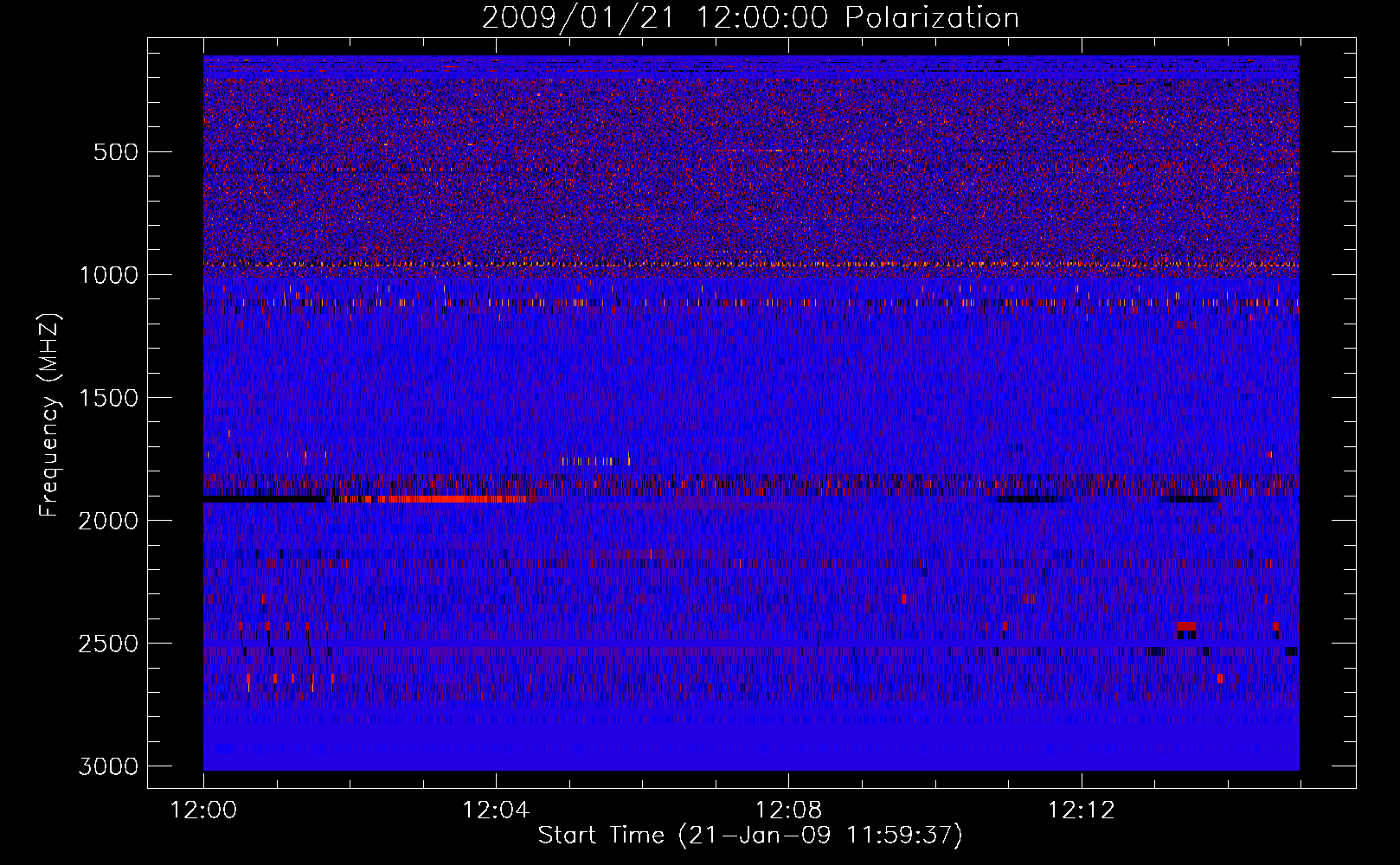
Task: Select the 'Frequency (MHZ)' axis label
Action: point(49,415)
